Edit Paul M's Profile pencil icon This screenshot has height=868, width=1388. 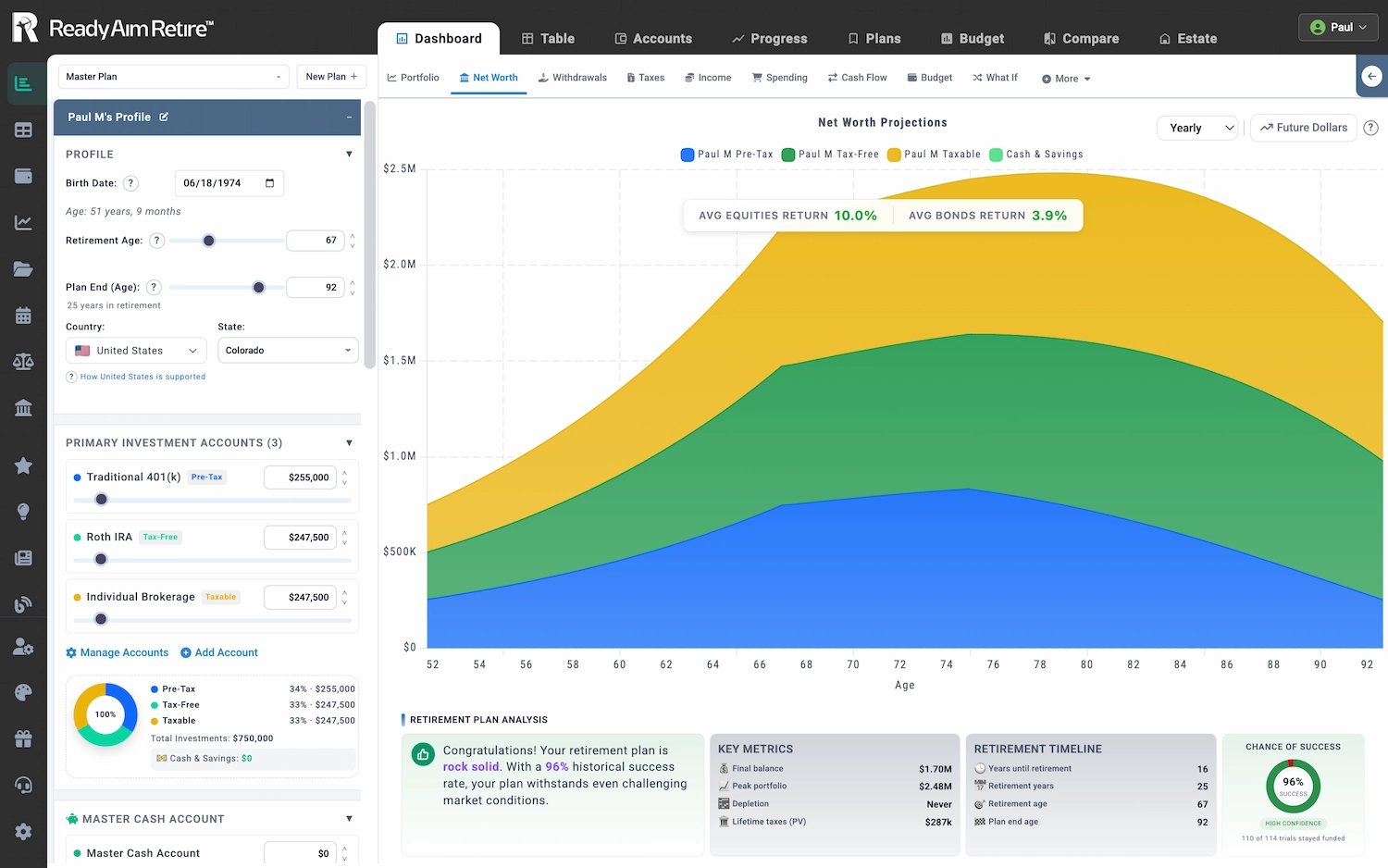[164, 118]
